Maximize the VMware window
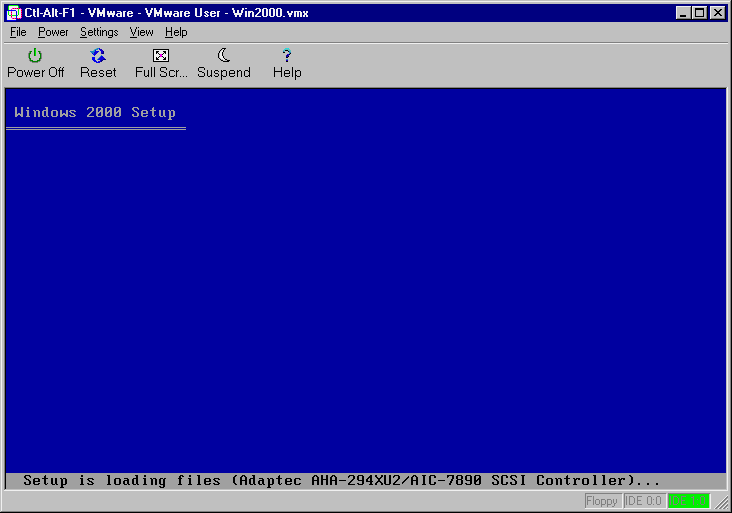 [700, 13]
